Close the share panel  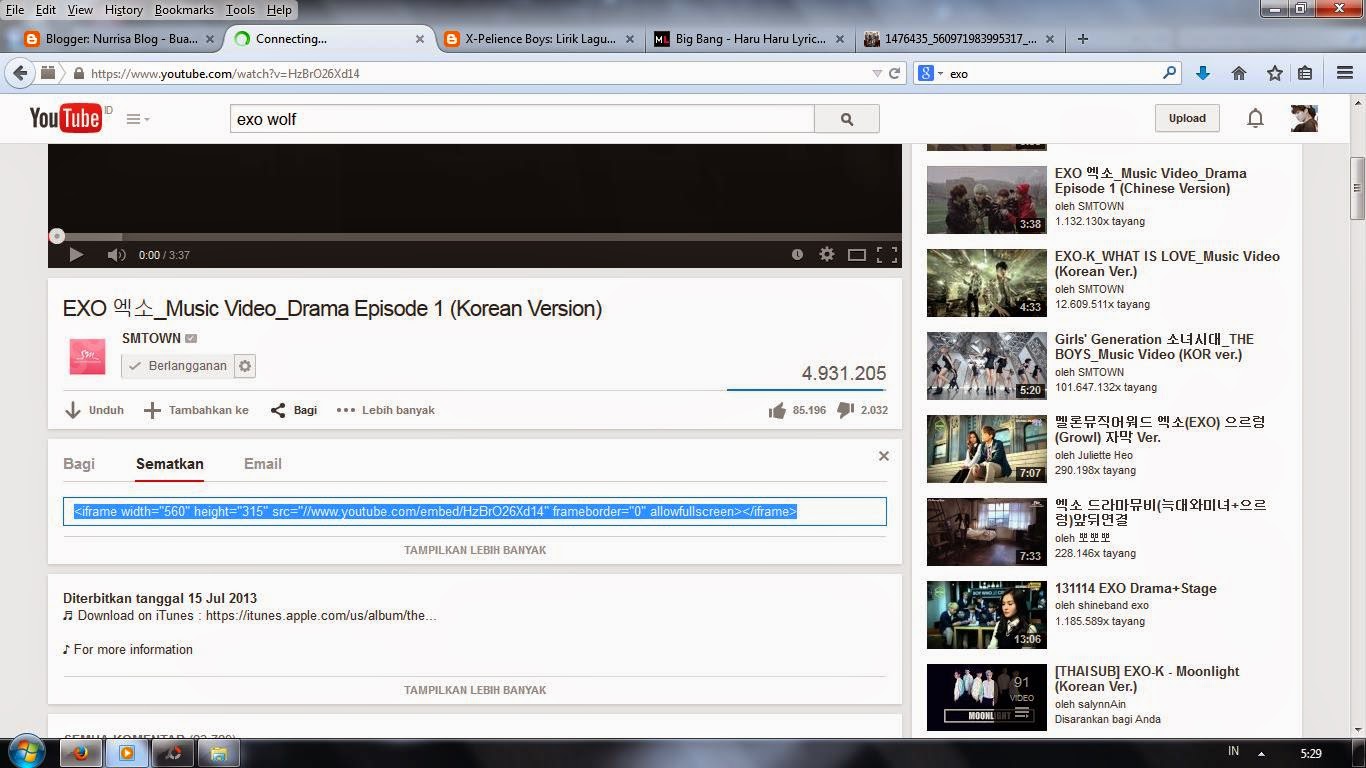point(884,456)
